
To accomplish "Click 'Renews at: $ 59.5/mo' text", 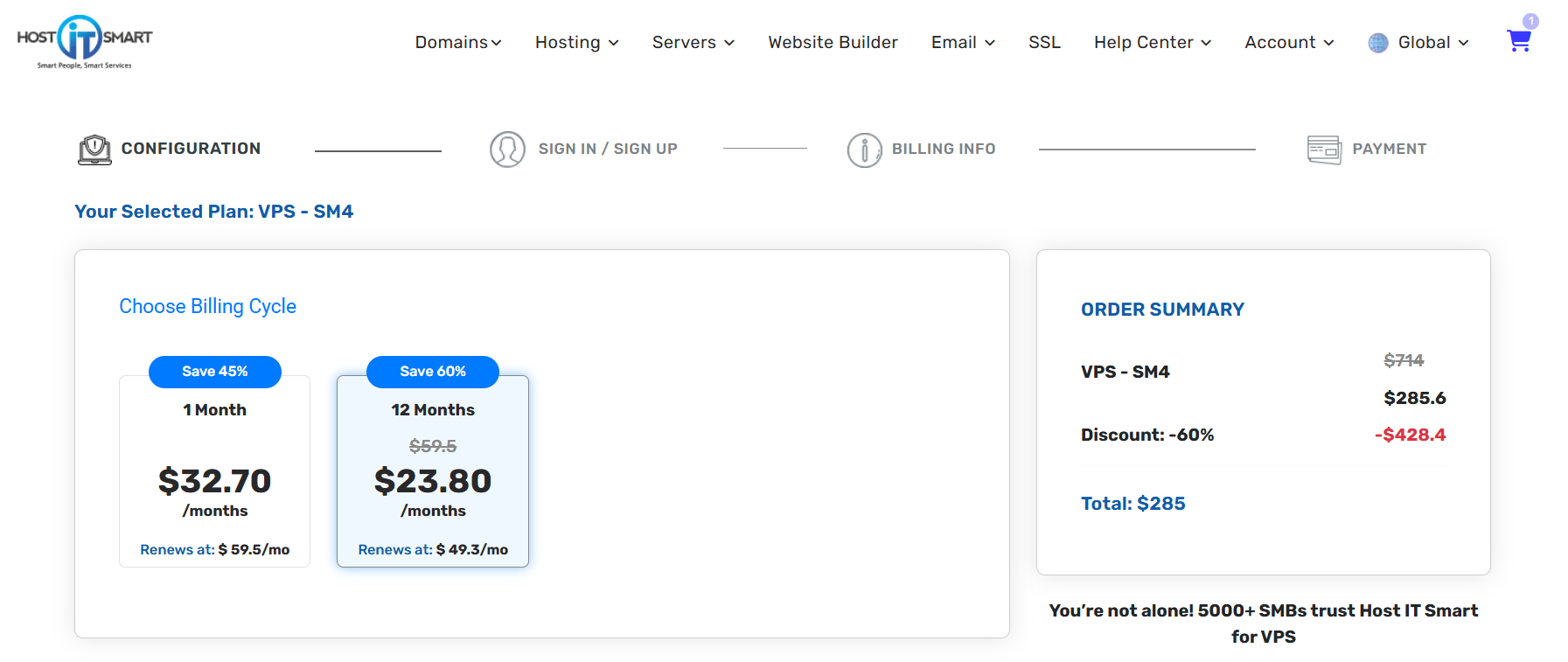I will pyautogui.click(x=214, y=549).
